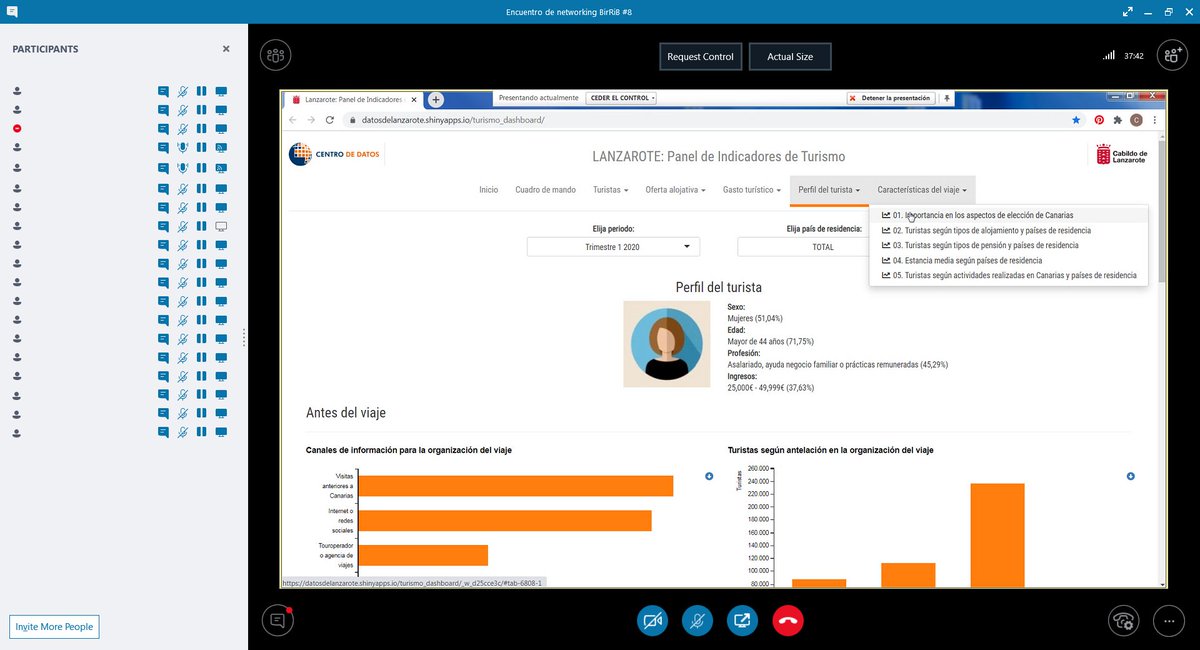
Task: Open the more options ellipsis button
Action: pos(1168,620)
